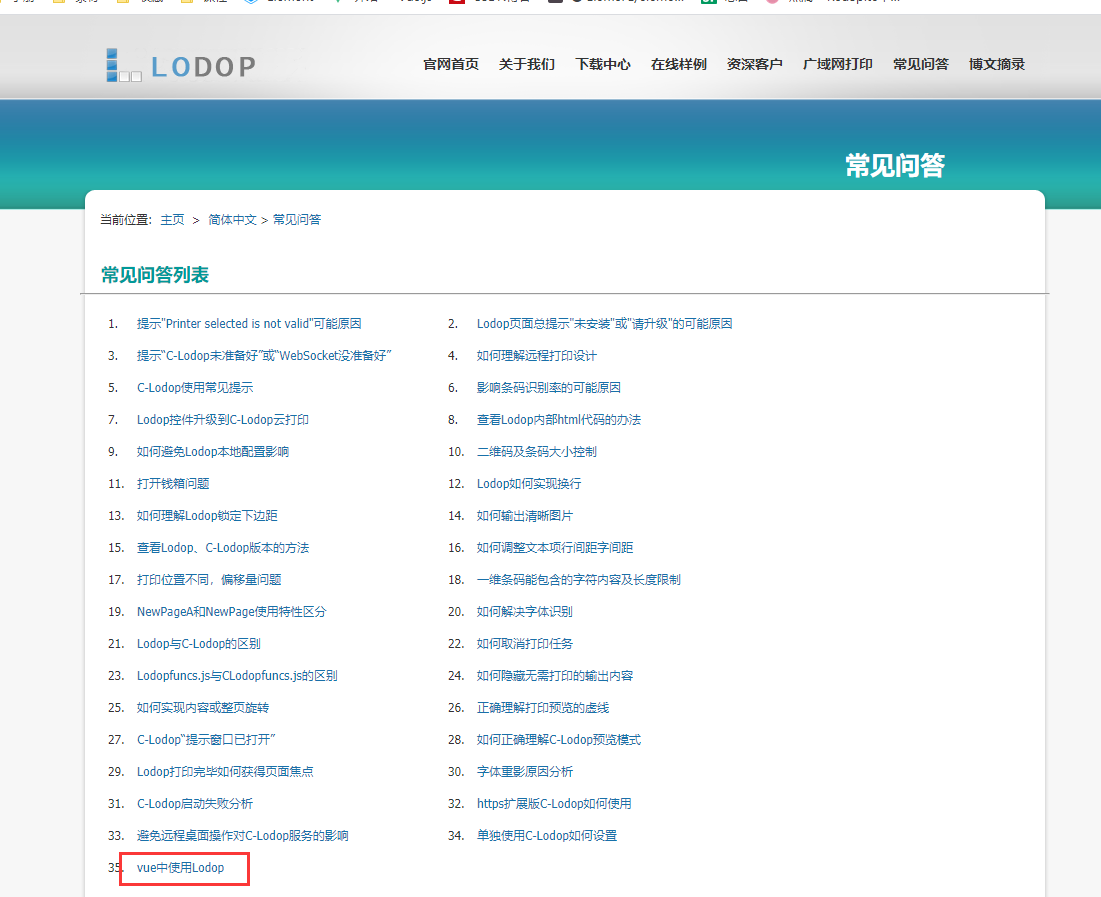The width and height of the screenshot is (1101, 897).
Task: Open FAQ 影响条码识别率的可能原因
Action: (548, 388)
